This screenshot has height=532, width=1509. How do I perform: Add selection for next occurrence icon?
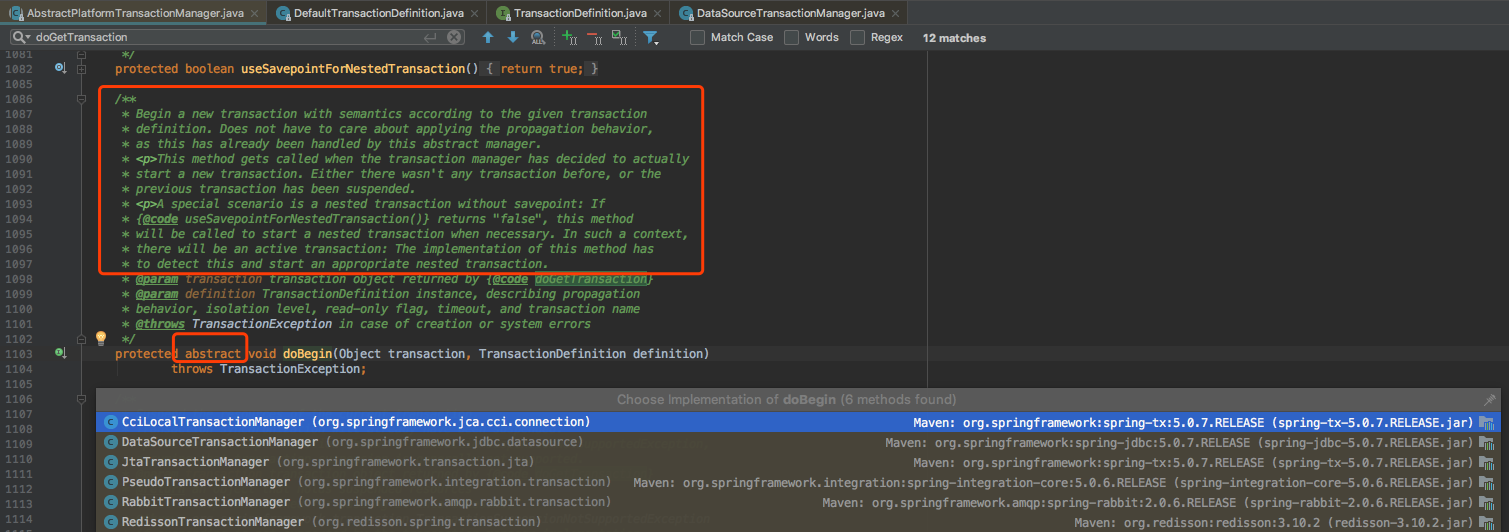(x=570, y=37)
